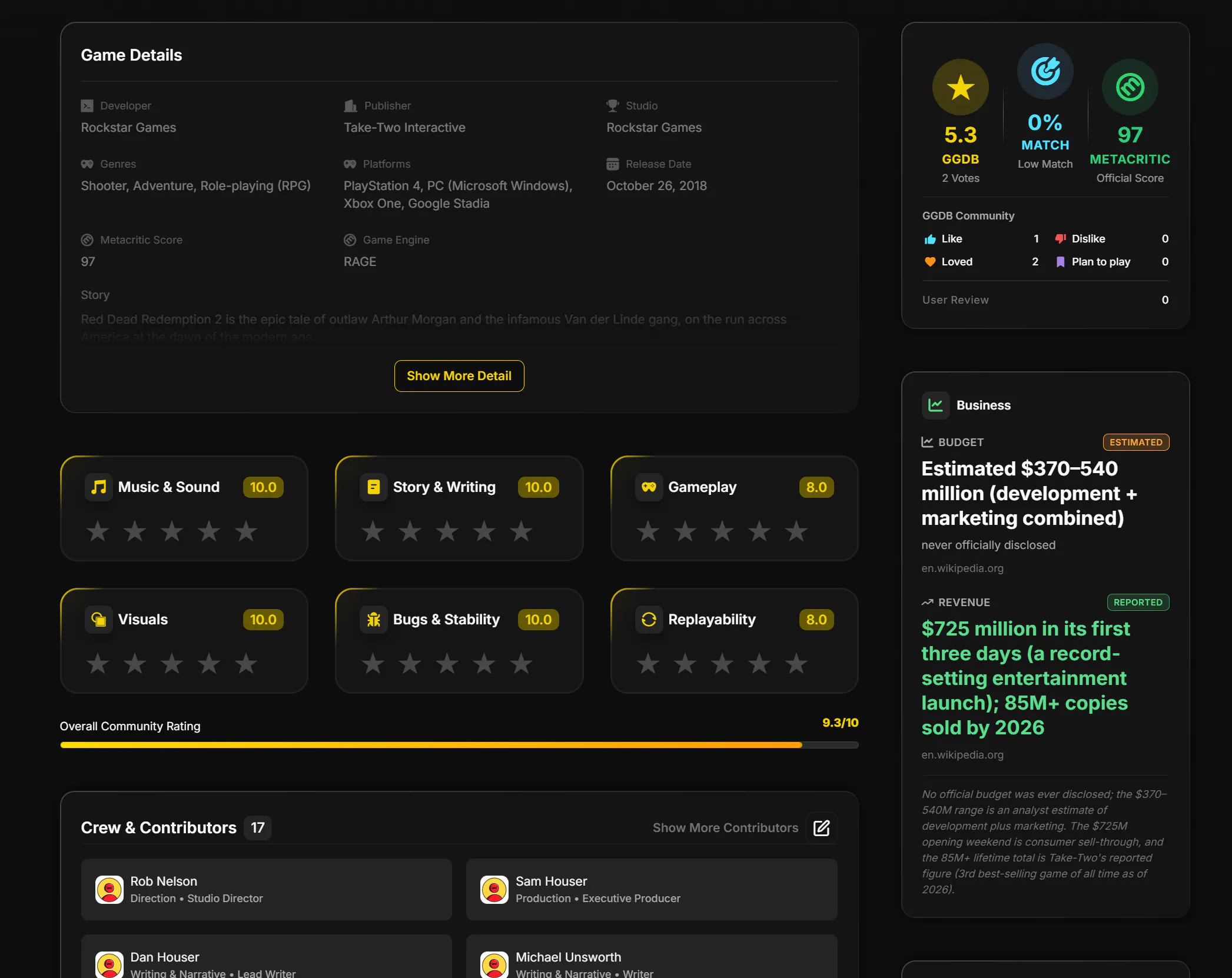The image size is (1232, 978).
Task: Click the Dislike label in GGDB Community
Action: pyautogui.click(x=1088, y=239)
